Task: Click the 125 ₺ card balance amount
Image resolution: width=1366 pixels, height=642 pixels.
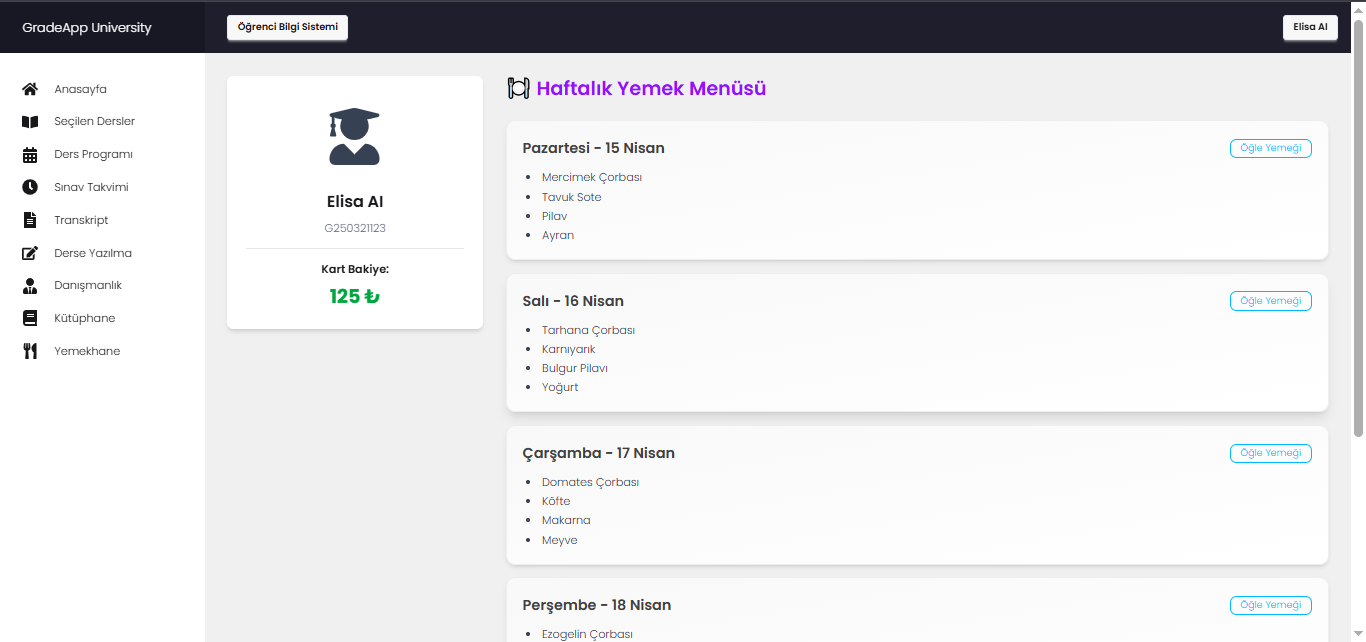Action: coord(354,297)
